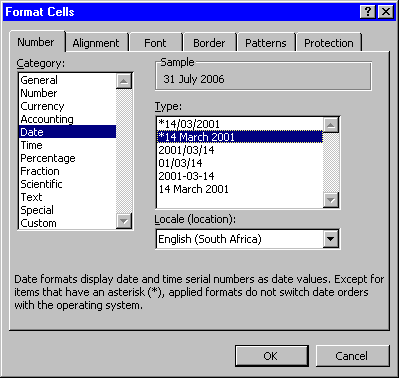Click the Cancel button

point(352,356)
